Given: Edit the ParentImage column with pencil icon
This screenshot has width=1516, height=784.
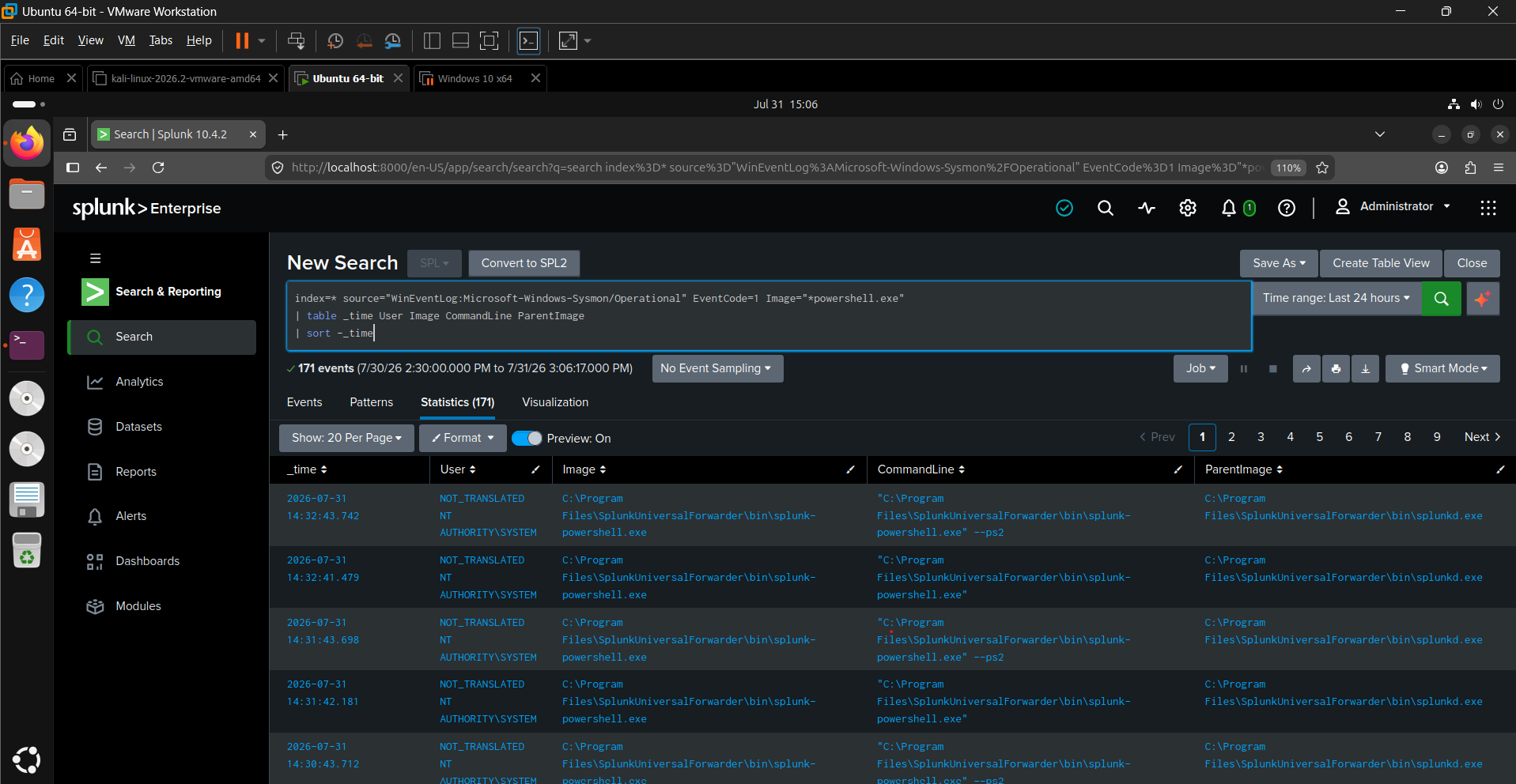Looking at the screenshot, I should [1500, 469].
